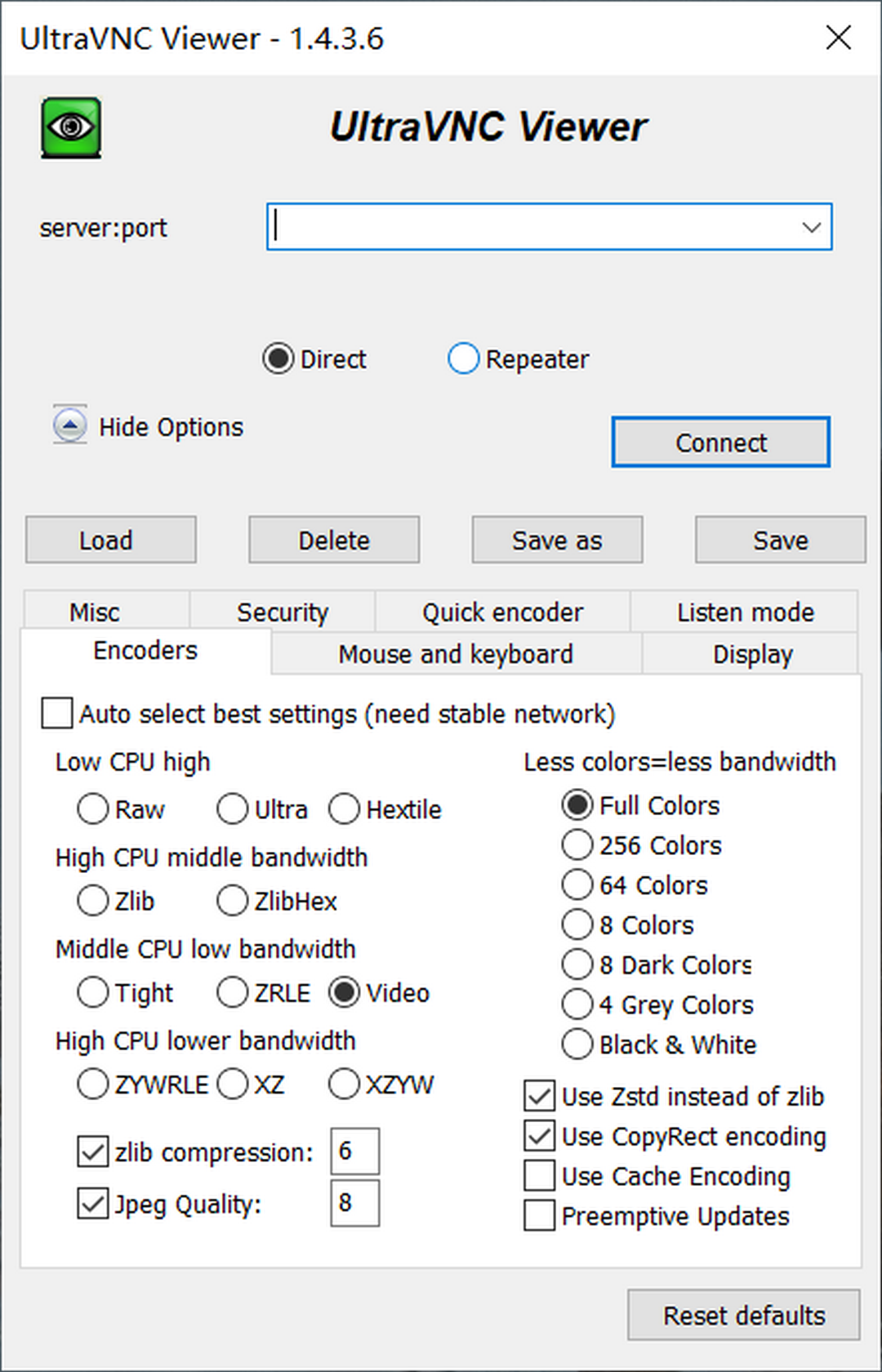Disable Use Zstd instead of zlib
The width and height of the screenshot is (882, 1372).
pyautogui.click(x=540, y=1096)
